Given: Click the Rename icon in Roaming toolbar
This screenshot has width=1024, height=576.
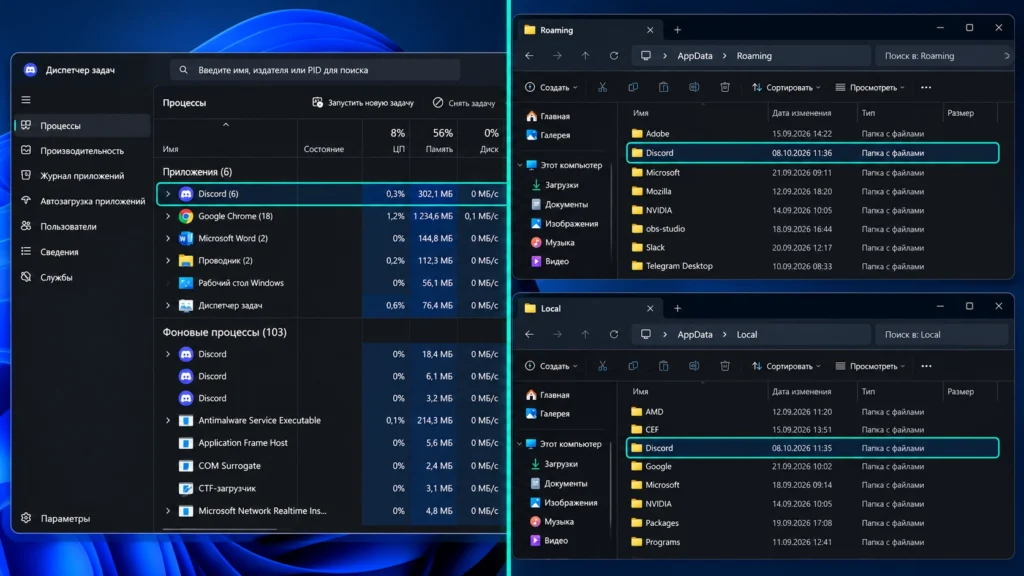Looking at the screenshot, I should pyautogui.click(x=694, y=88).
